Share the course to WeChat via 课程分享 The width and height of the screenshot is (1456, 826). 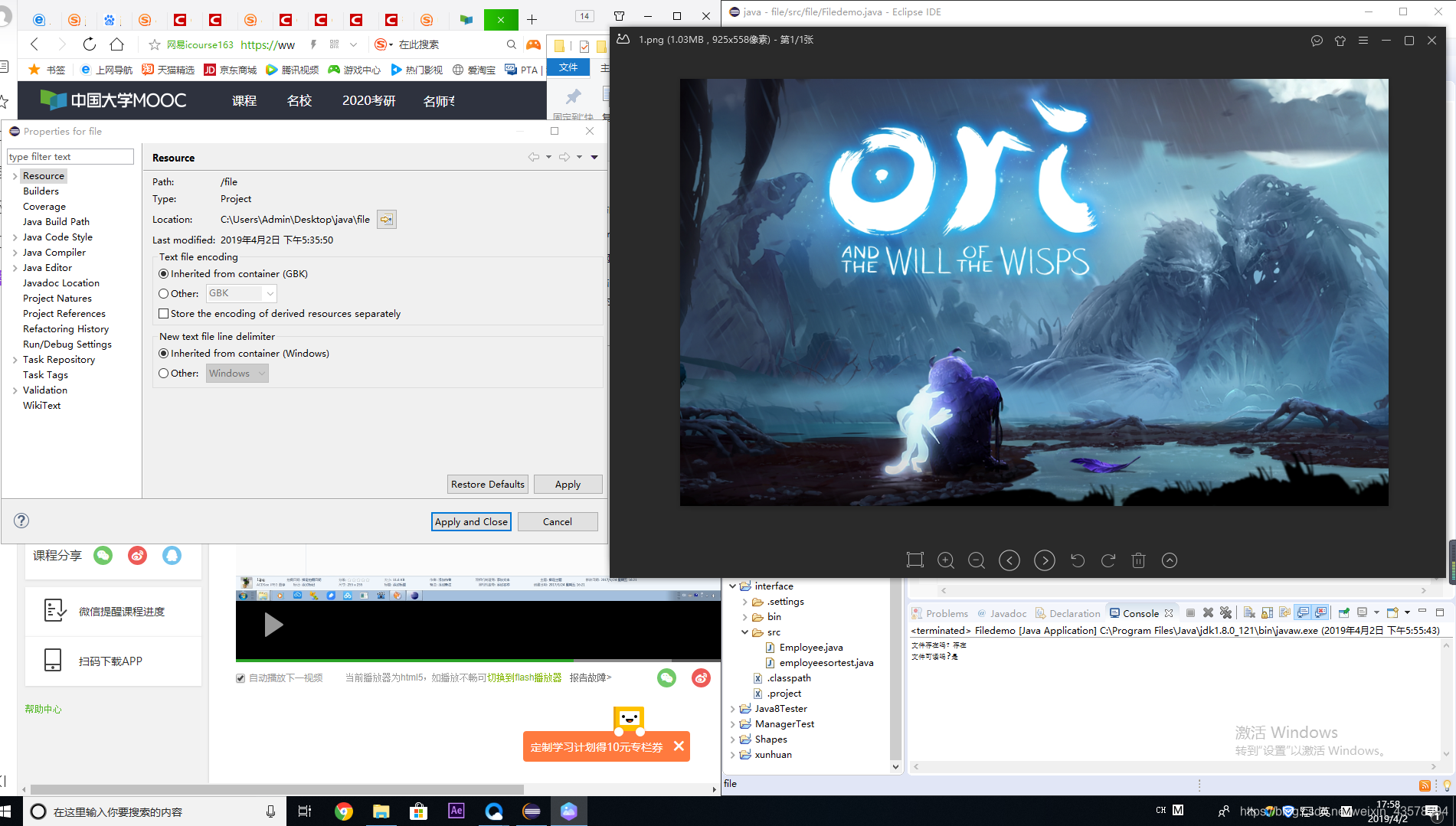103,555
